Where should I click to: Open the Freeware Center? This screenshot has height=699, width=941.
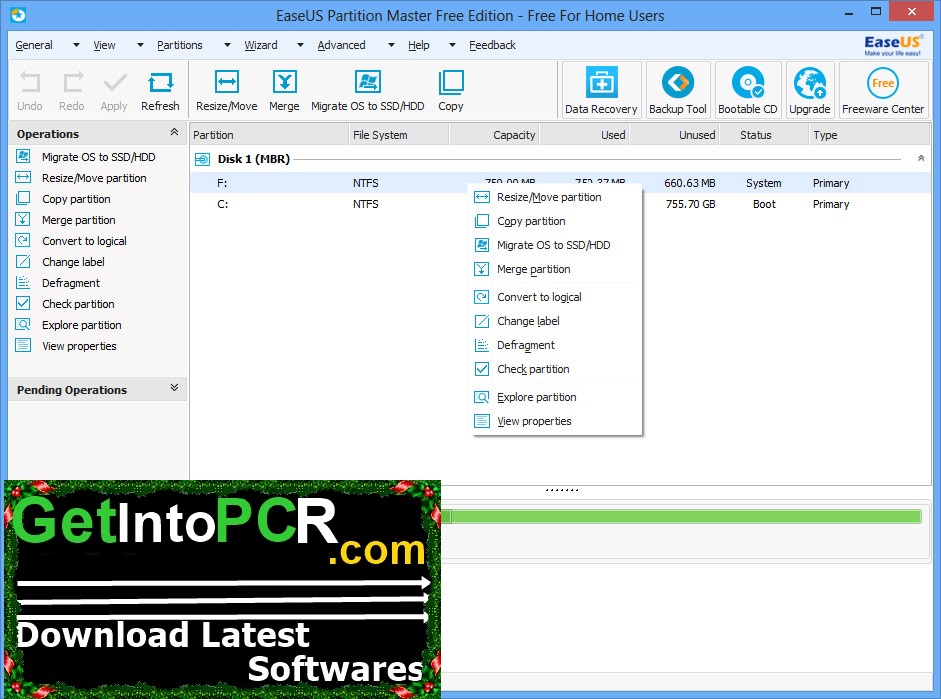883,90
